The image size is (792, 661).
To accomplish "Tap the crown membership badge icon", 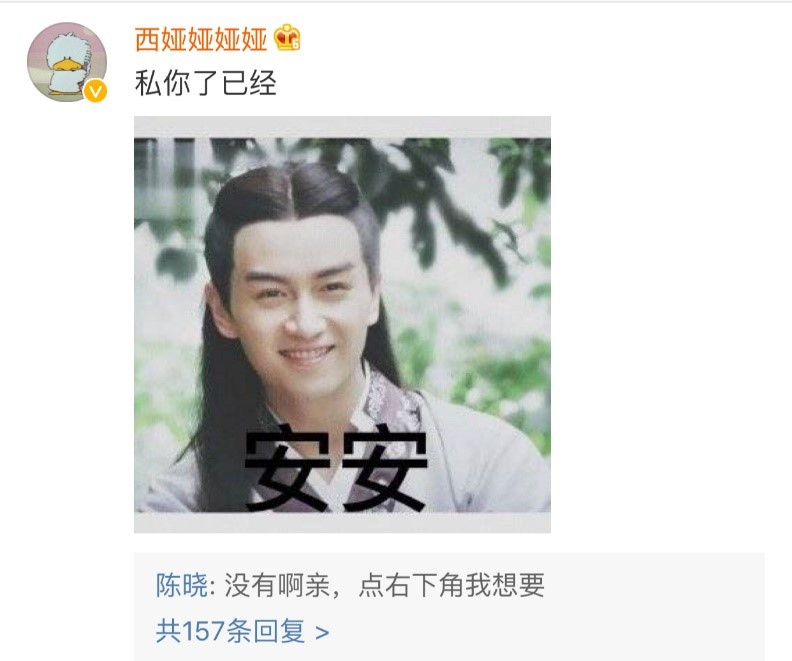I will (x=287, y=38).
